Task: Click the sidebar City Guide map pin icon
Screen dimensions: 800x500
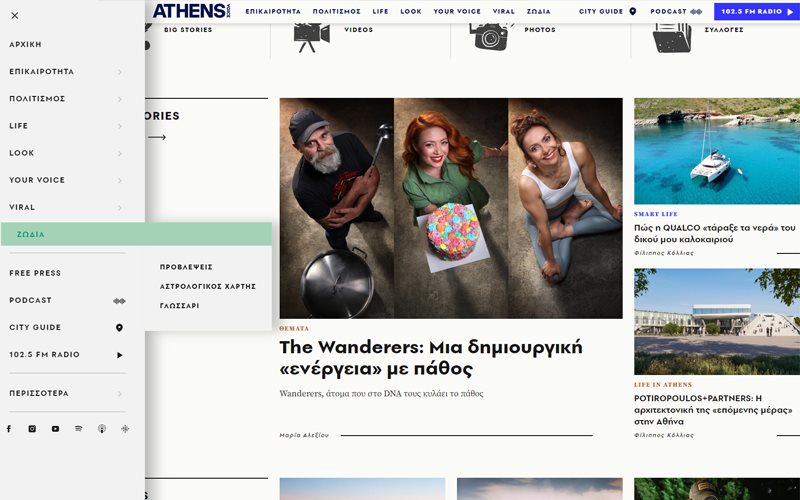Action: pos(119,328)
